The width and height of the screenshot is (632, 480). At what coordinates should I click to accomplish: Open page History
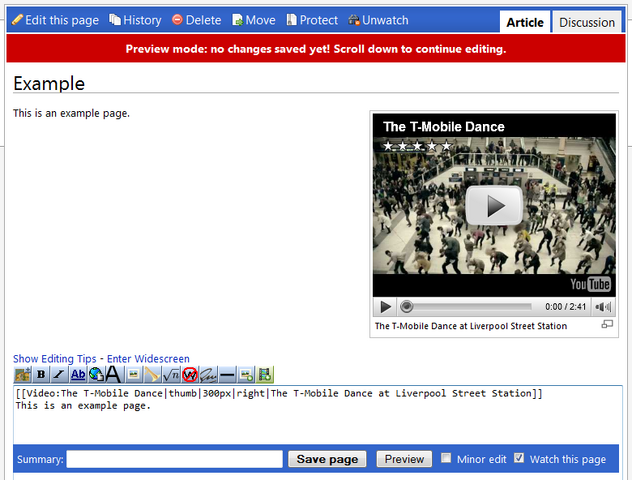coord(142,20)
